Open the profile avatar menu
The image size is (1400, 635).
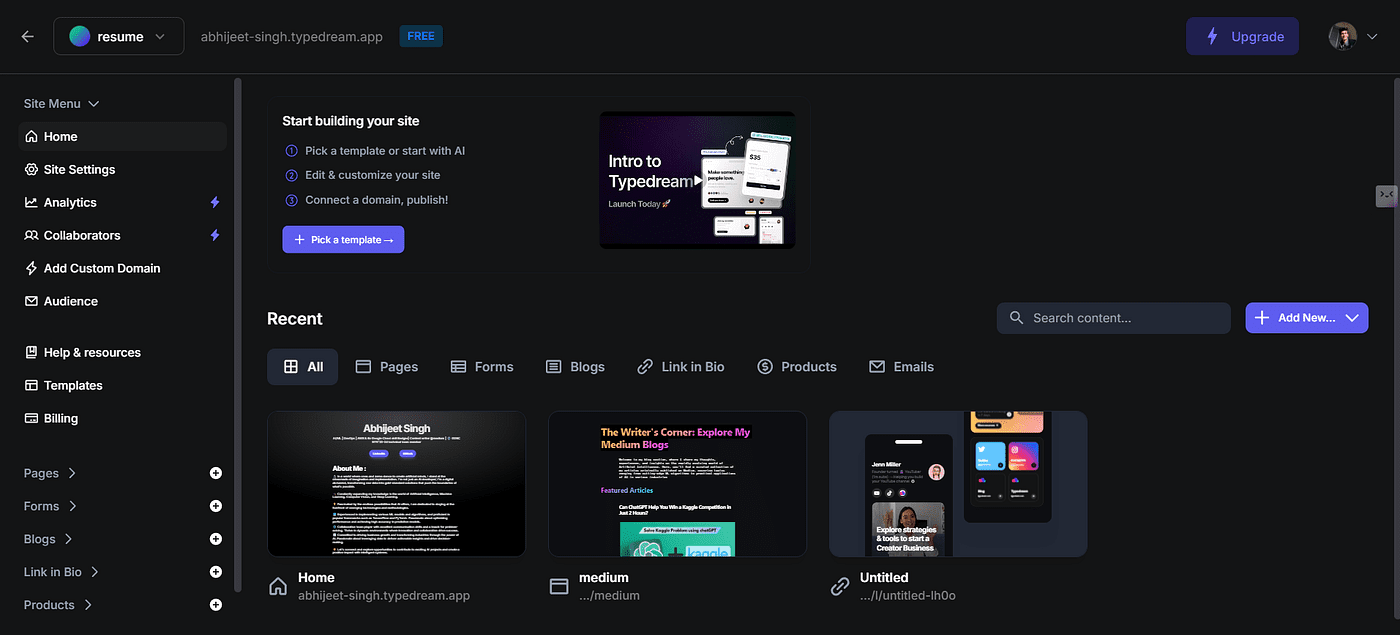[x=1353, y=36]
